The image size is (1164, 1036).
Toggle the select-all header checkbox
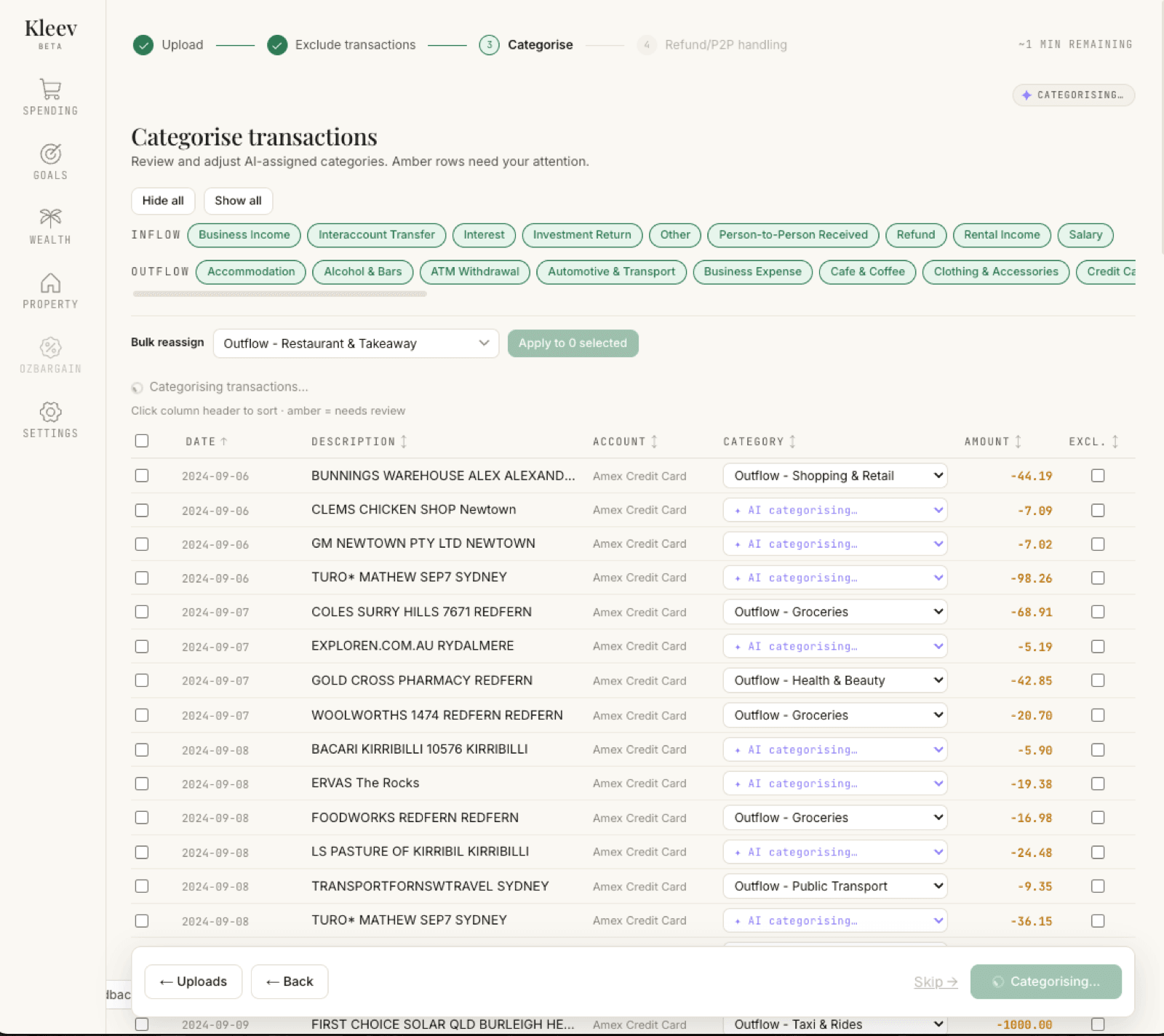point(142,441)
